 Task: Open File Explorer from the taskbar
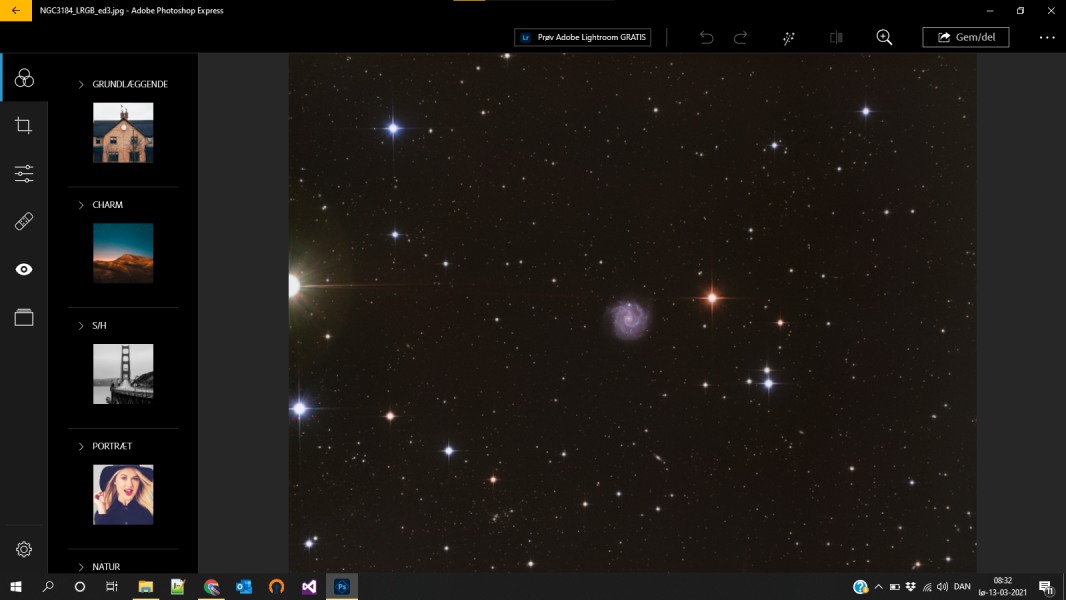pos(145,586)
